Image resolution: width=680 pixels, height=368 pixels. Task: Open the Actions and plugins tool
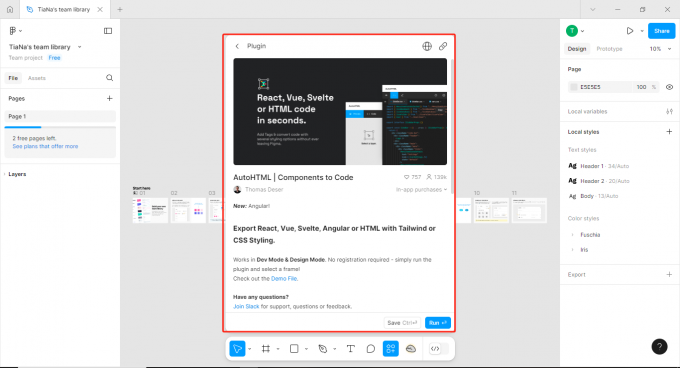(391, 348)
